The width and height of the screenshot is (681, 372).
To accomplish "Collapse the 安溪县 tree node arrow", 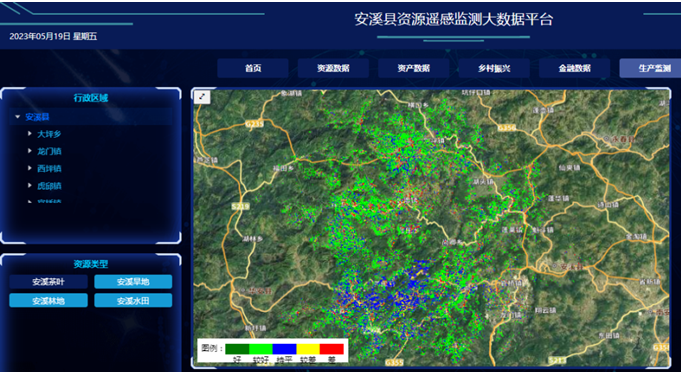I will tap(17, 117).
